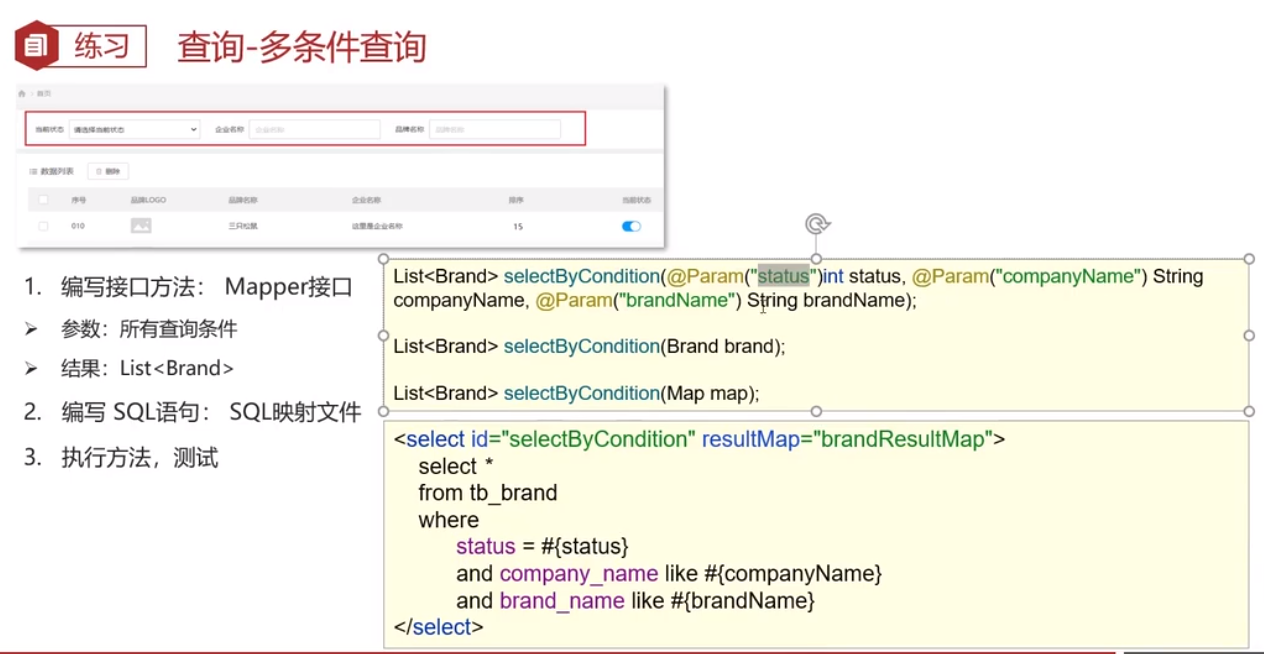
Task: Click the 三只松鼠 brand name cell
Action: pos(243,226)
